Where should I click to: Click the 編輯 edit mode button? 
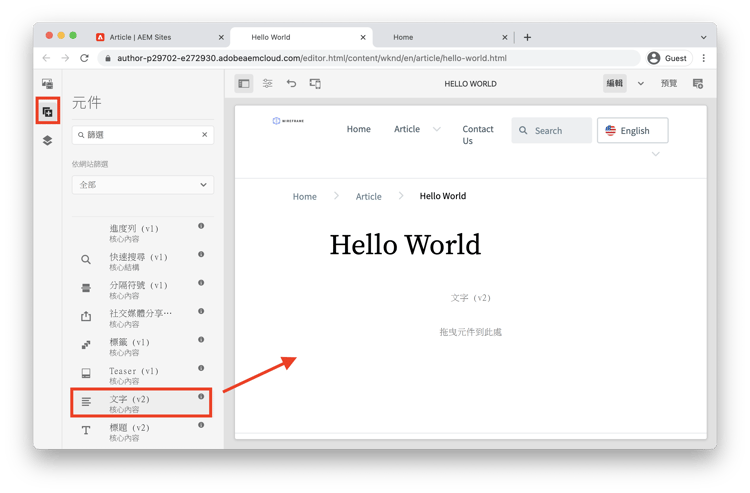coord(615,84)
